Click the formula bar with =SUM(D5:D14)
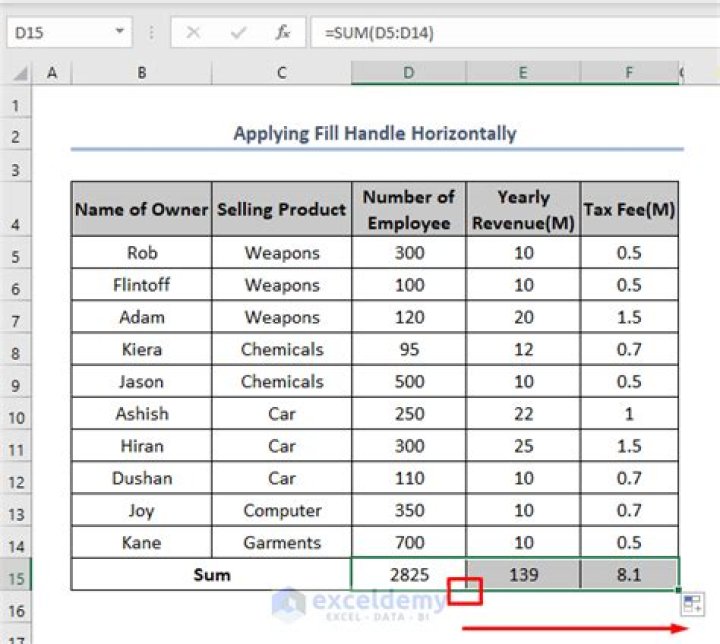Image resolution: width=720 pixels, height=644 pixels. click(514, 32)
